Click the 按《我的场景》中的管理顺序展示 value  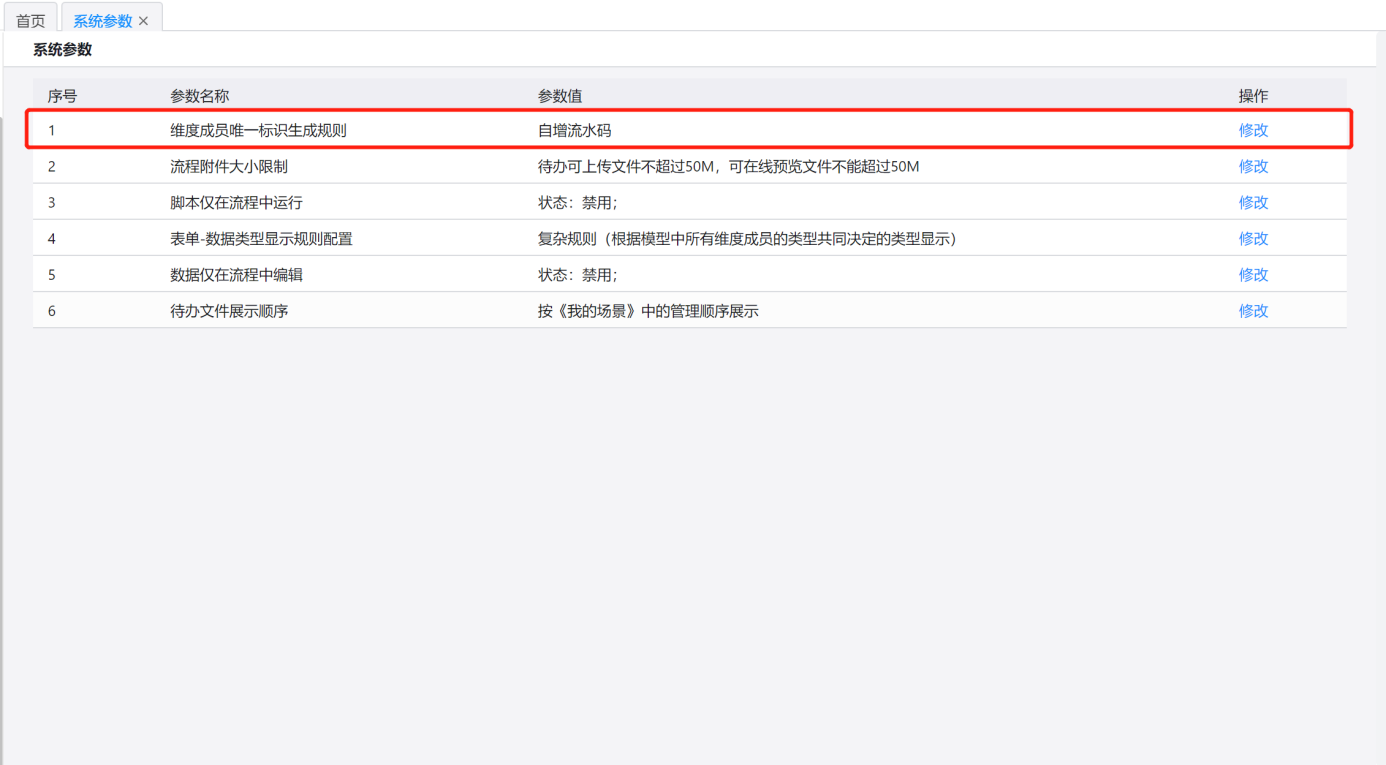click(x=647, y=311)
